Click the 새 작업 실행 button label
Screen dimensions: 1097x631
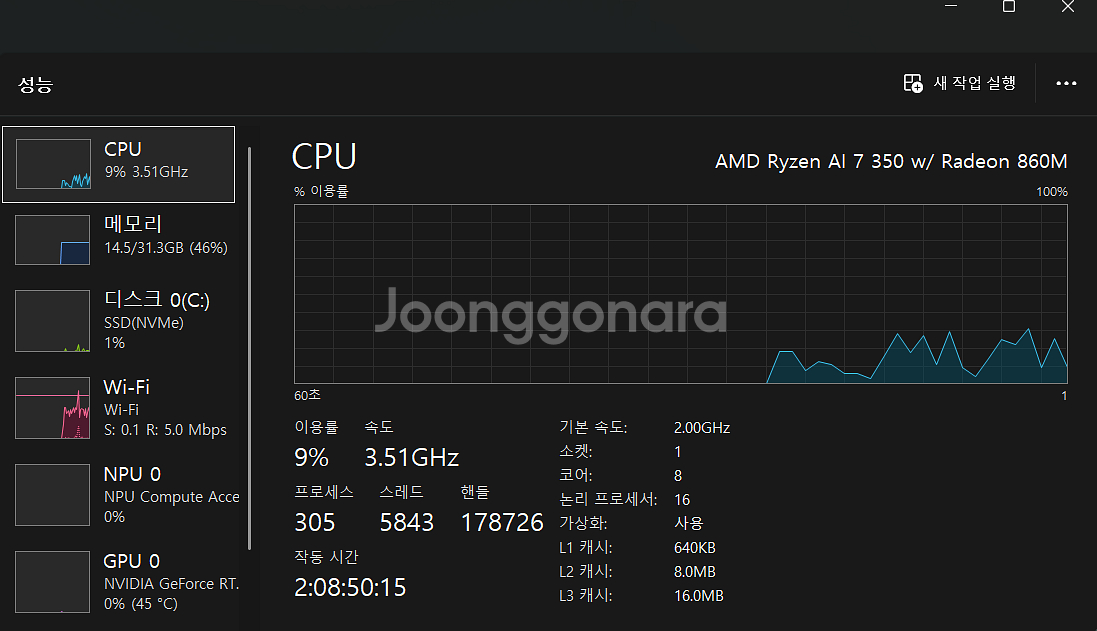point(975,84)
